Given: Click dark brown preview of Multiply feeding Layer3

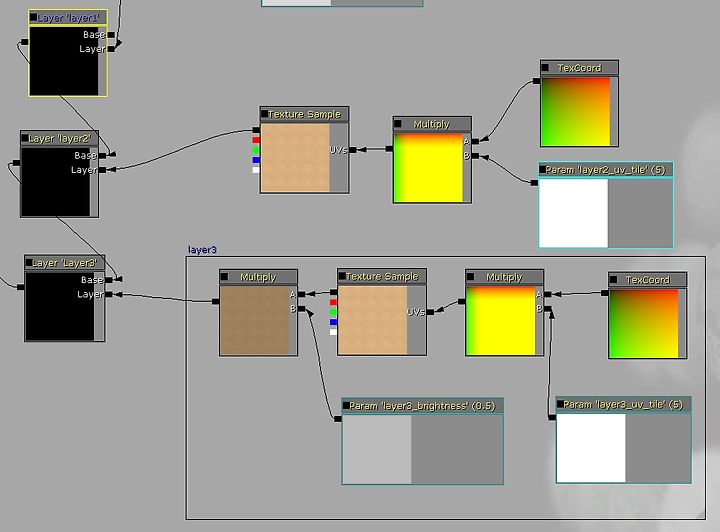Looking at the screenshot, I should pyautogui.click(x=254, y=320).
